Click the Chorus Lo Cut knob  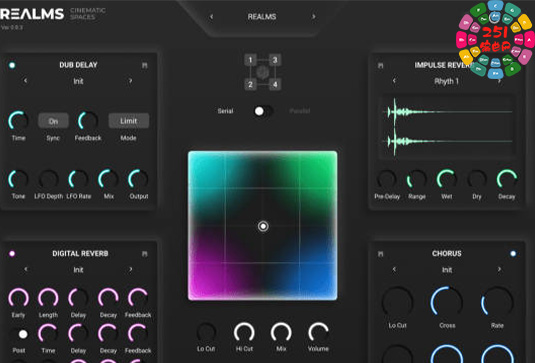[x=397, y=302]
